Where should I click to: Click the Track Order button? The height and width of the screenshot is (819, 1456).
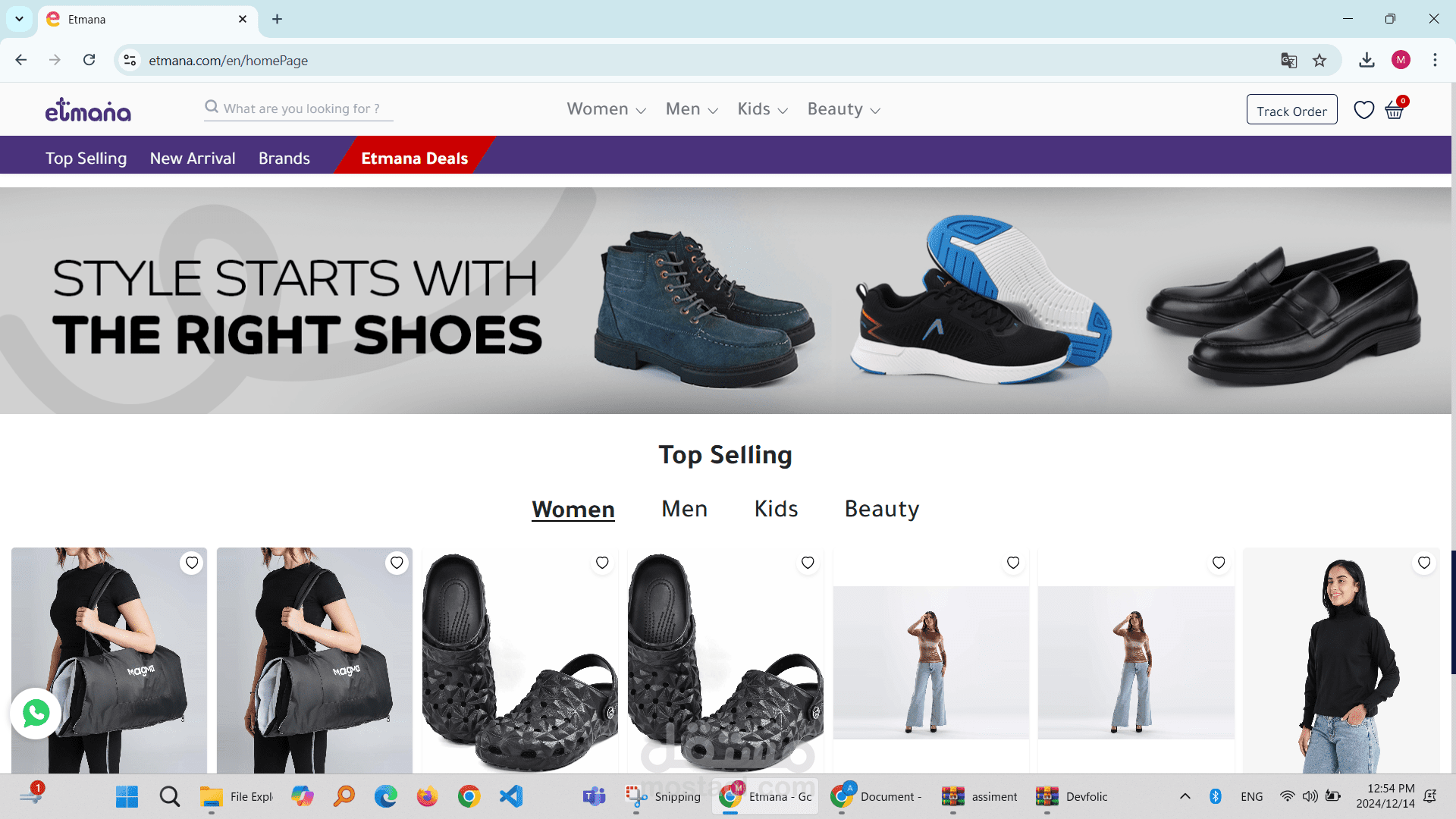click(1291, 111)
